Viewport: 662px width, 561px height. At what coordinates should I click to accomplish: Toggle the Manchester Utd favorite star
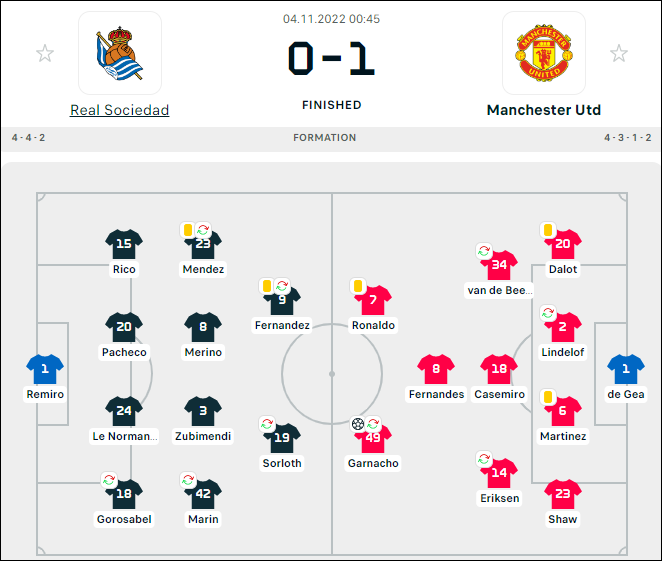point(619,54)
